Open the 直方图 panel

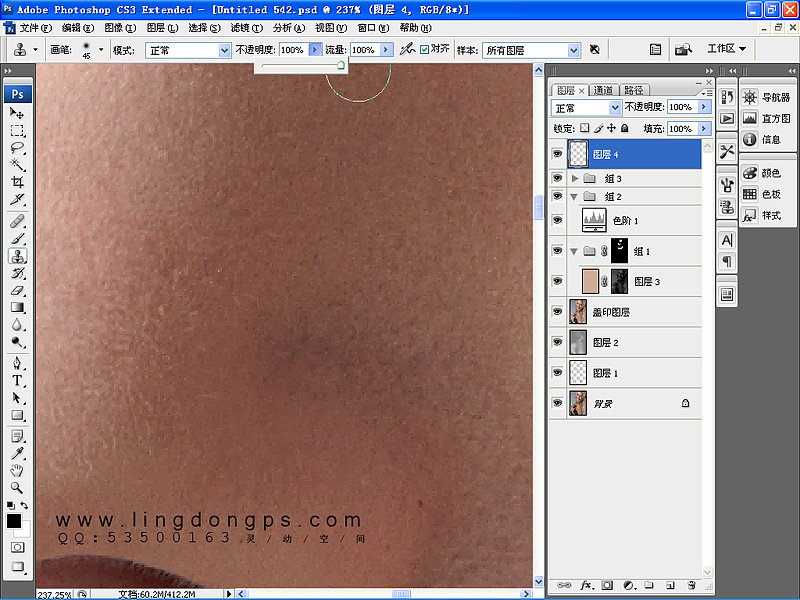coord(766,118)
